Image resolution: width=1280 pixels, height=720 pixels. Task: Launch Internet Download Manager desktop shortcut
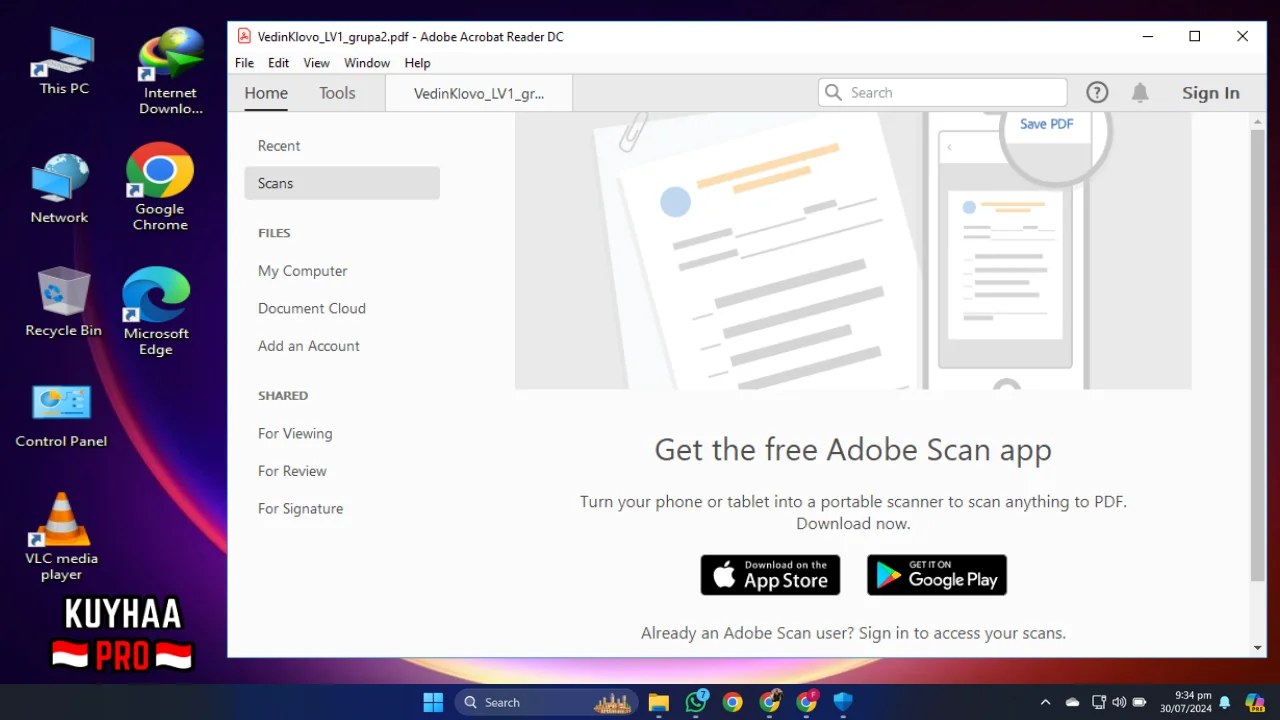pos(171,71)
